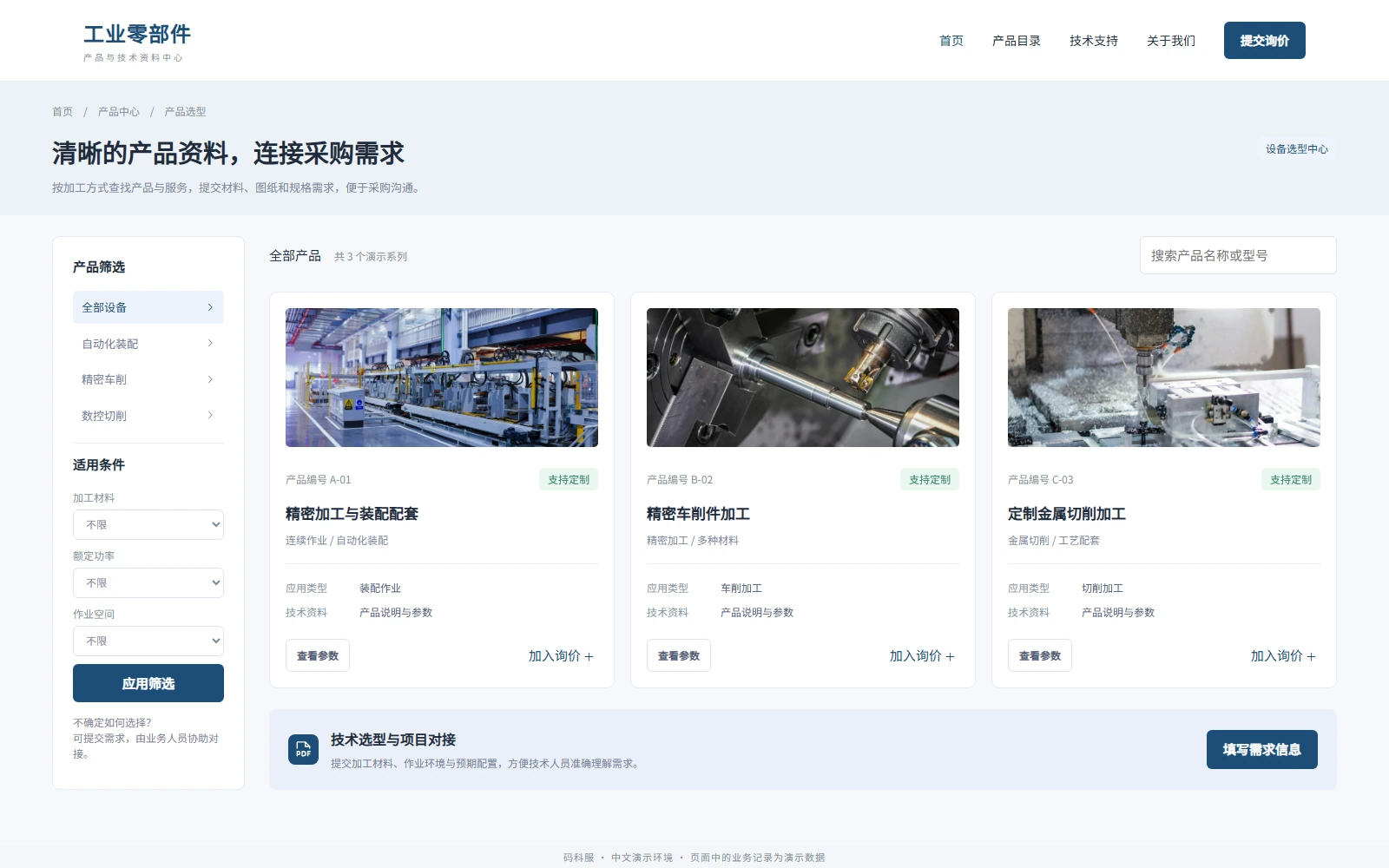Image resolution: width=1389 pixels, height=868 pixels.
Task: Click 支持定制 tag on A-01 card
Action: point(569,479)
